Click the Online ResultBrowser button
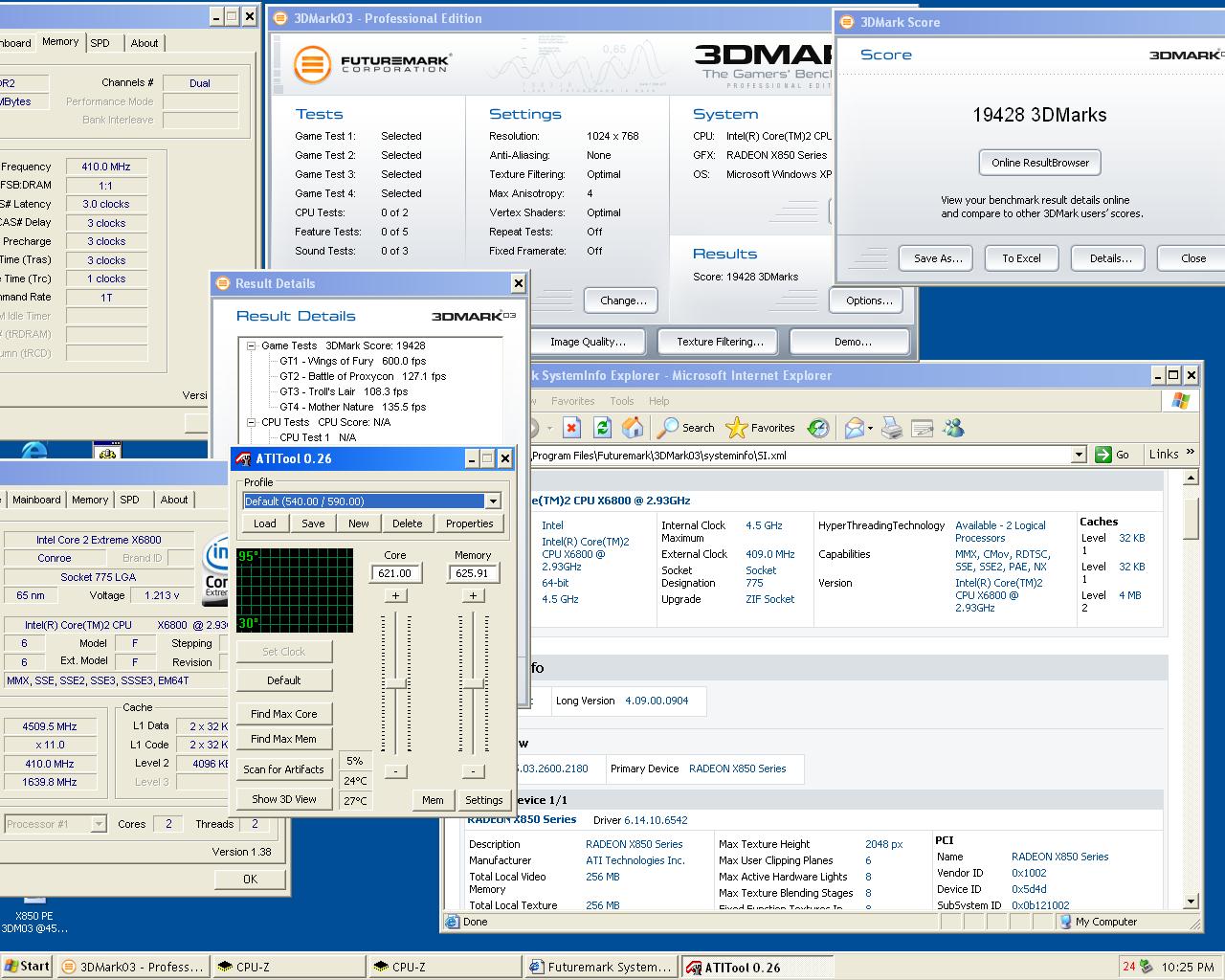The image size is (1225, 980). click(1039, 163)
